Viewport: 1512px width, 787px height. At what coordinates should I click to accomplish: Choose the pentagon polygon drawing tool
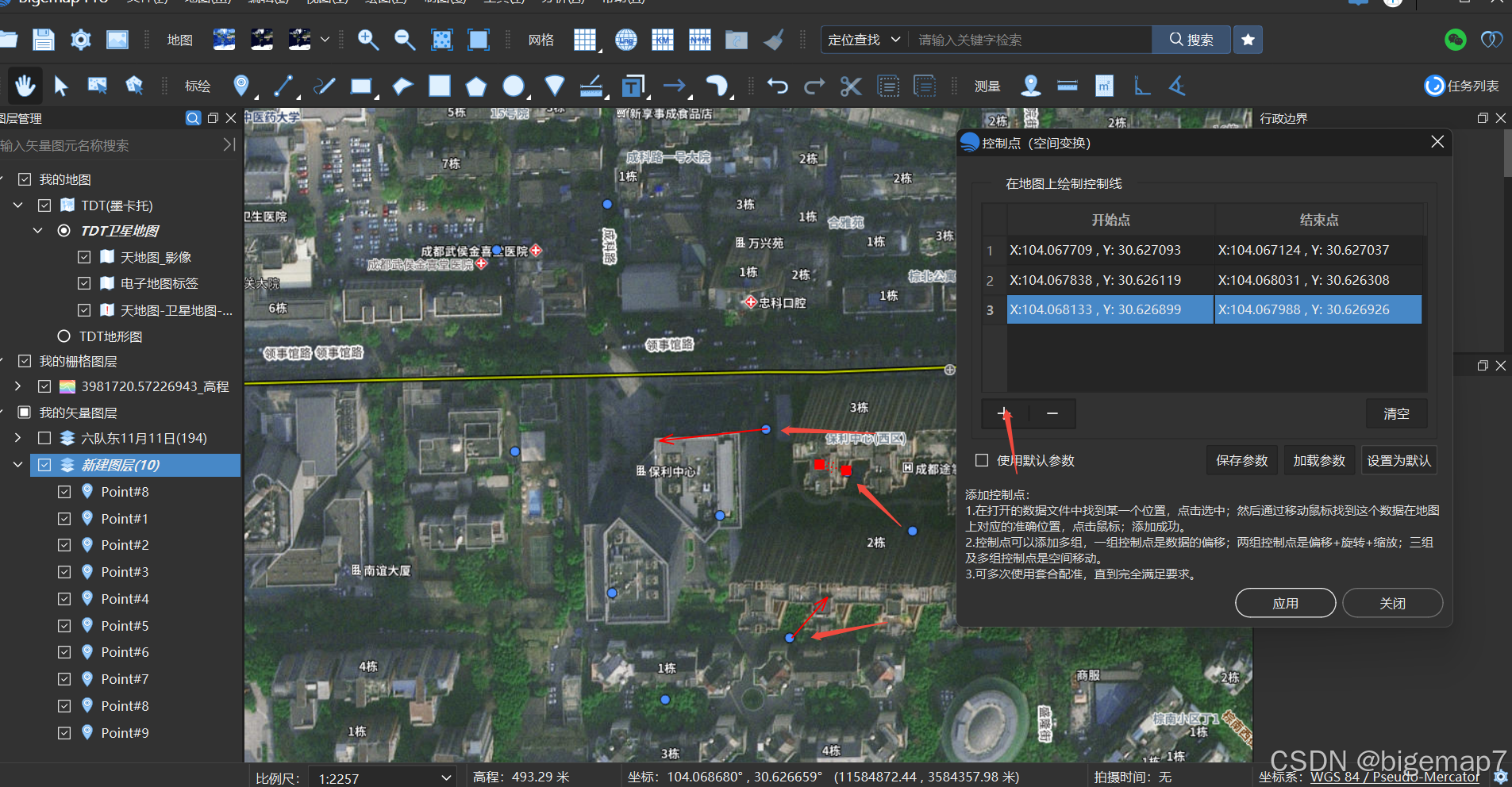click(x=476, y=86)
